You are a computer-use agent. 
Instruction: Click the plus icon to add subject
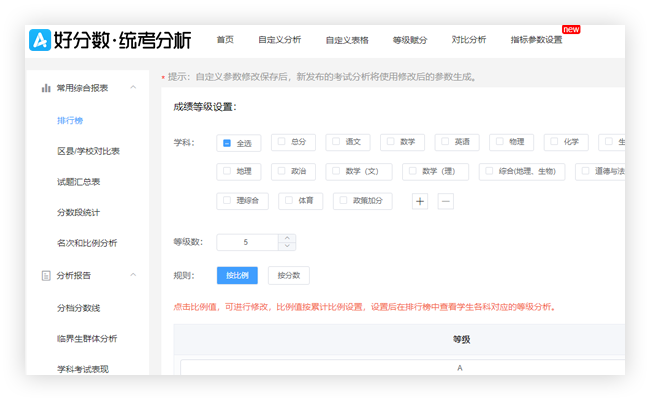420,201
